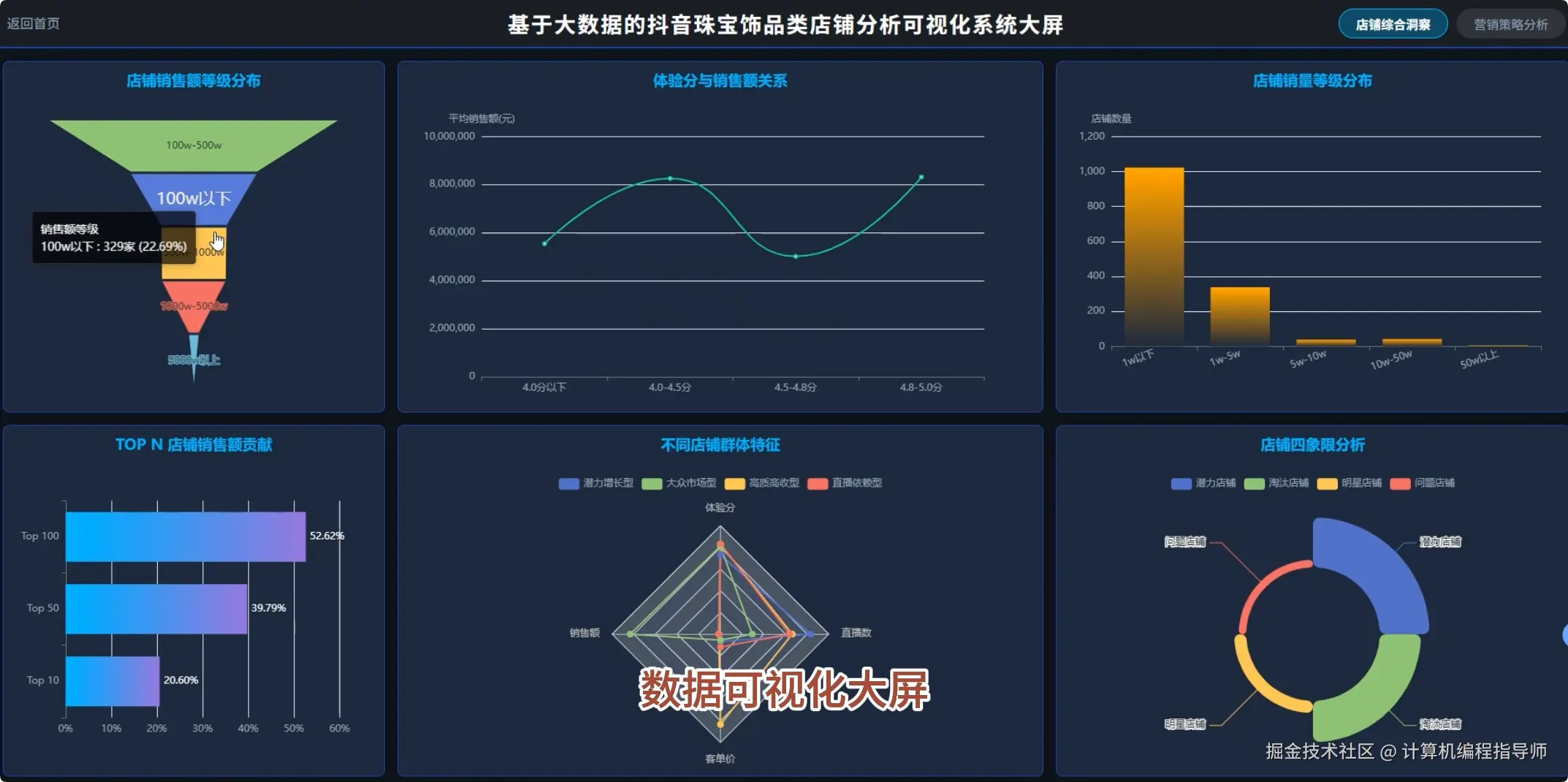
Task: Toggle the 潜力增长型 radar legend
Action: 596,483
